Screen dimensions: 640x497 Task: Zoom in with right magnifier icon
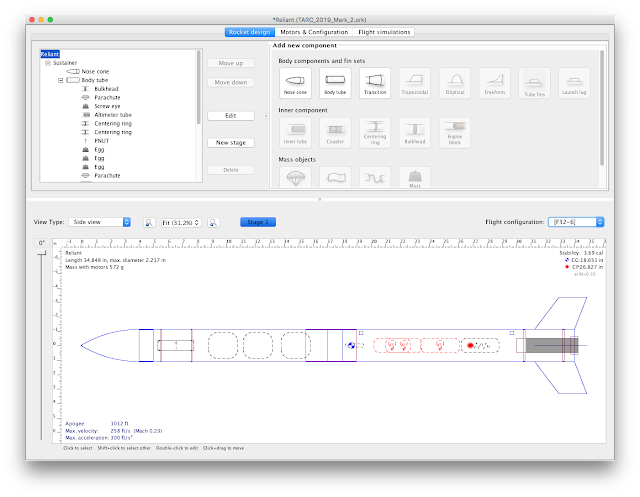(x=213, y=222)
